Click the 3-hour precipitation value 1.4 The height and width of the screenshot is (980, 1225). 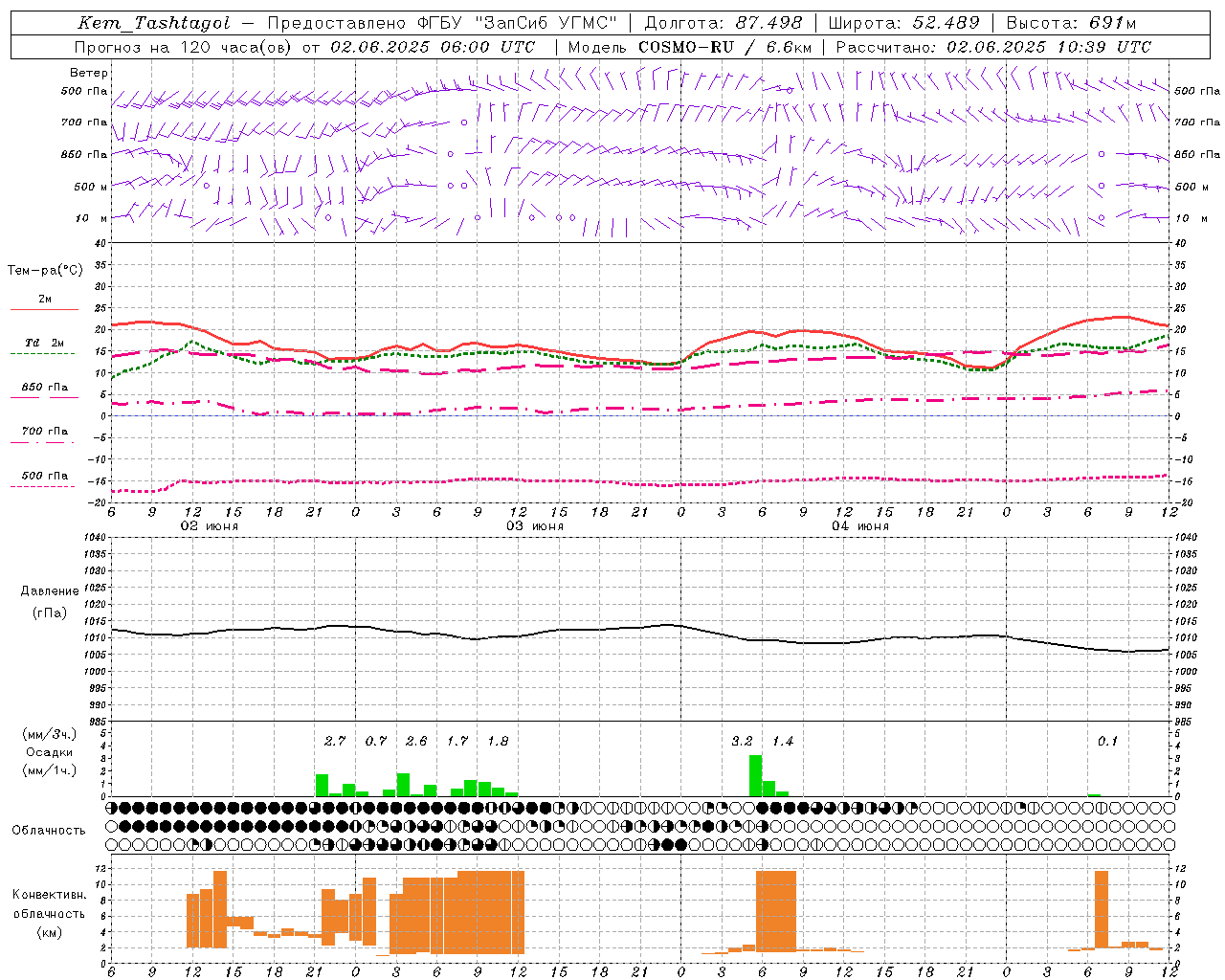tap(783, 741)
